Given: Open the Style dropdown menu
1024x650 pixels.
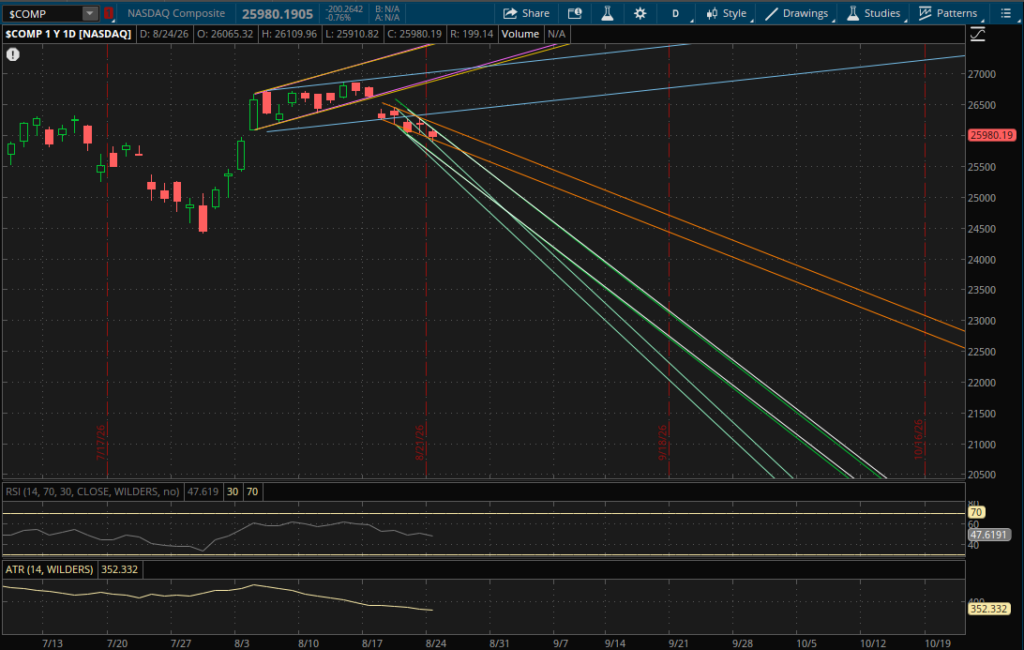Looking at the screenshot, I should (726, 13).
